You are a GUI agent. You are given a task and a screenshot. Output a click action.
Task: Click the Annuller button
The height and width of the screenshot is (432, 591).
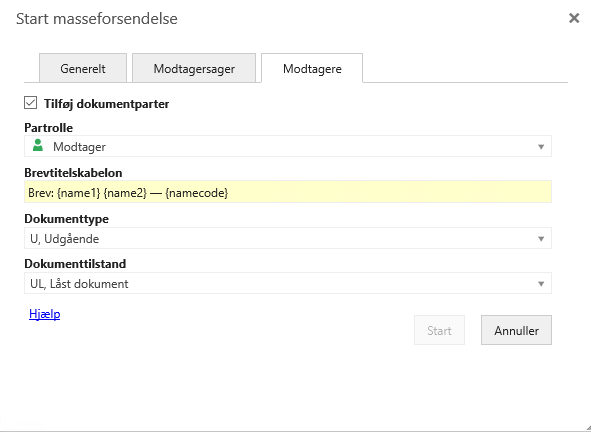[516, 330]
